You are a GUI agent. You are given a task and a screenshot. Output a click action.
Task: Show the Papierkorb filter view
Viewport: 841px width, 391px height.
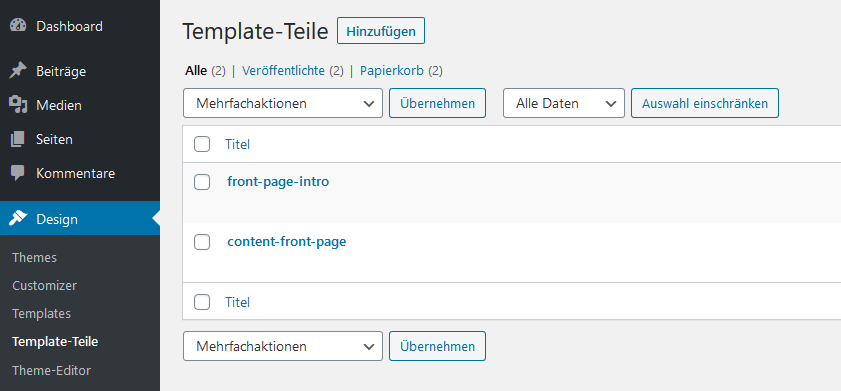coord(392,70)
